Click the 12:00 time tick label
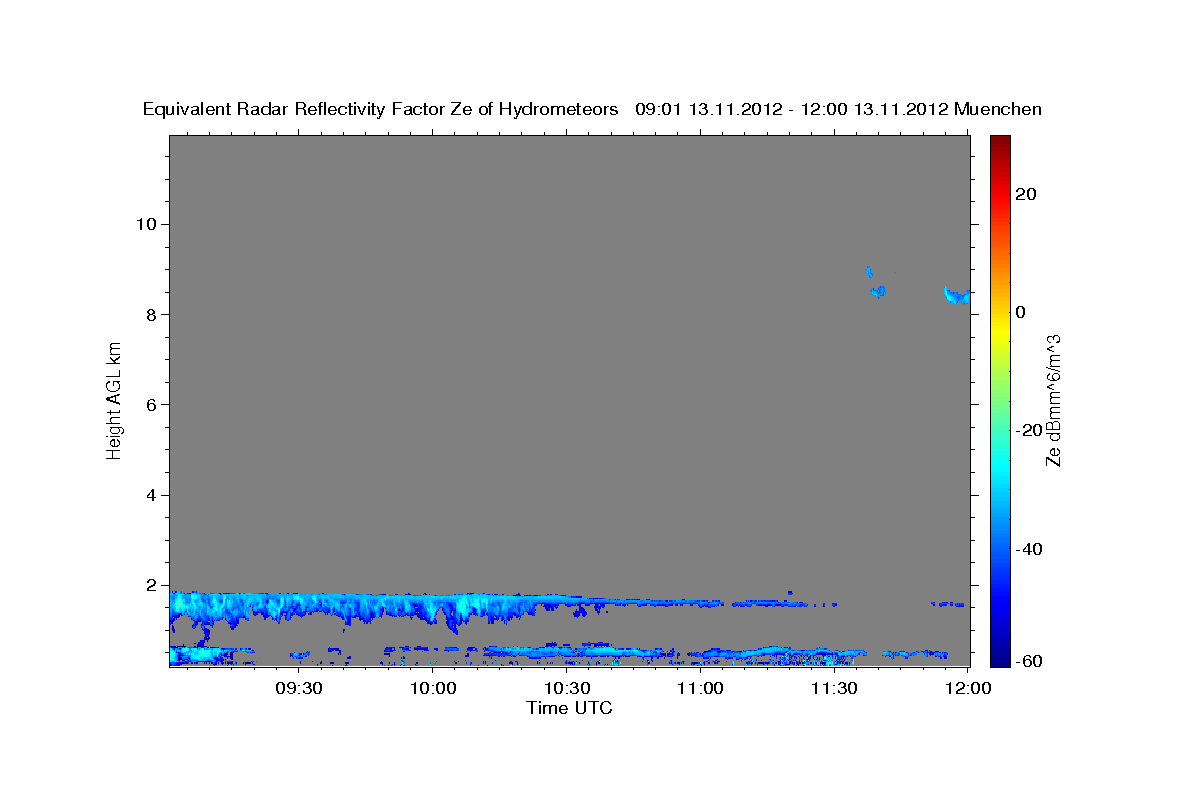This screenshot has width=1200, height=800. 968,688
